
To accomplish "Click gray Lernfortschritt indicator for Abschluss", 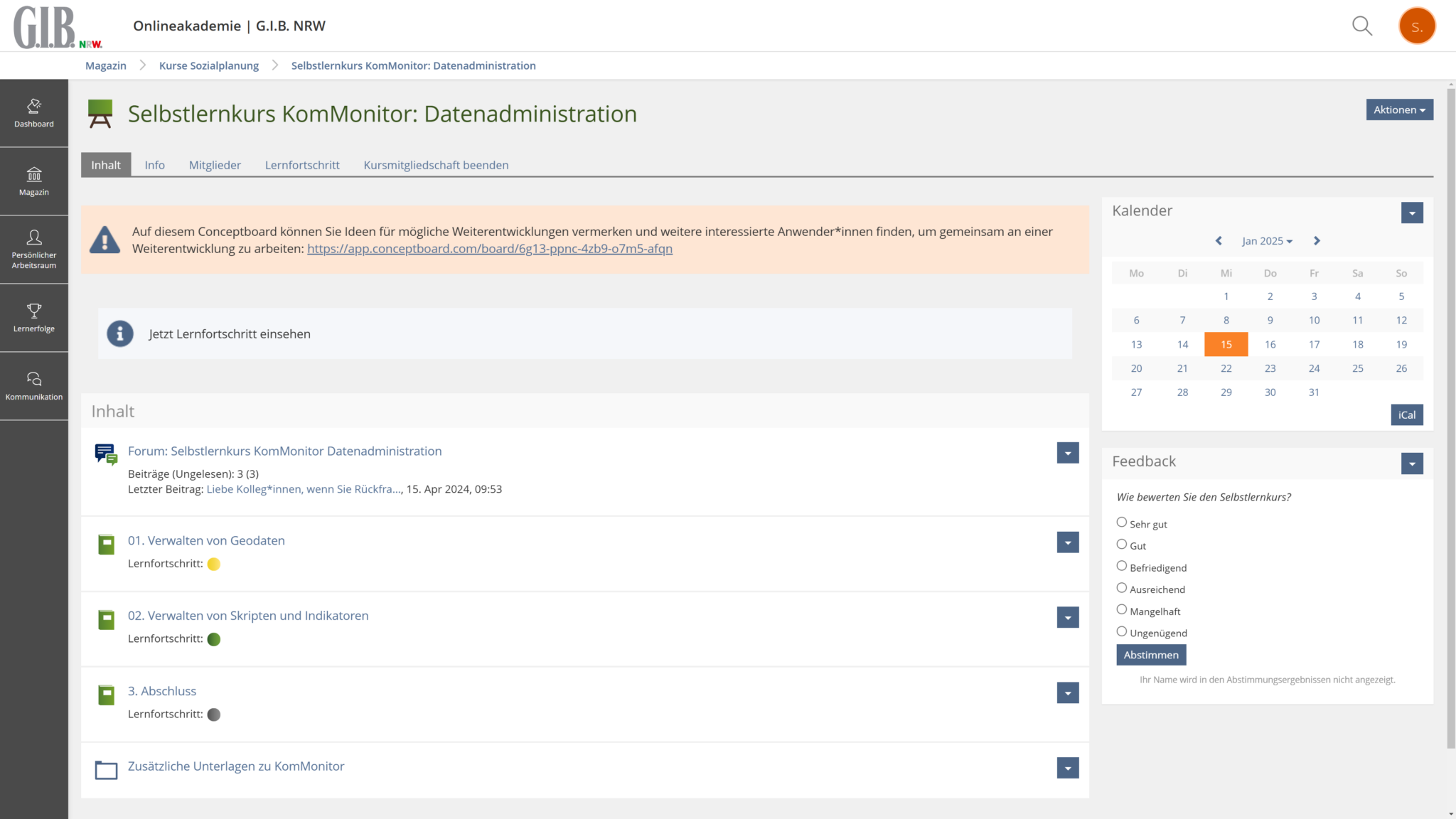I will click(x=214, y=714).
